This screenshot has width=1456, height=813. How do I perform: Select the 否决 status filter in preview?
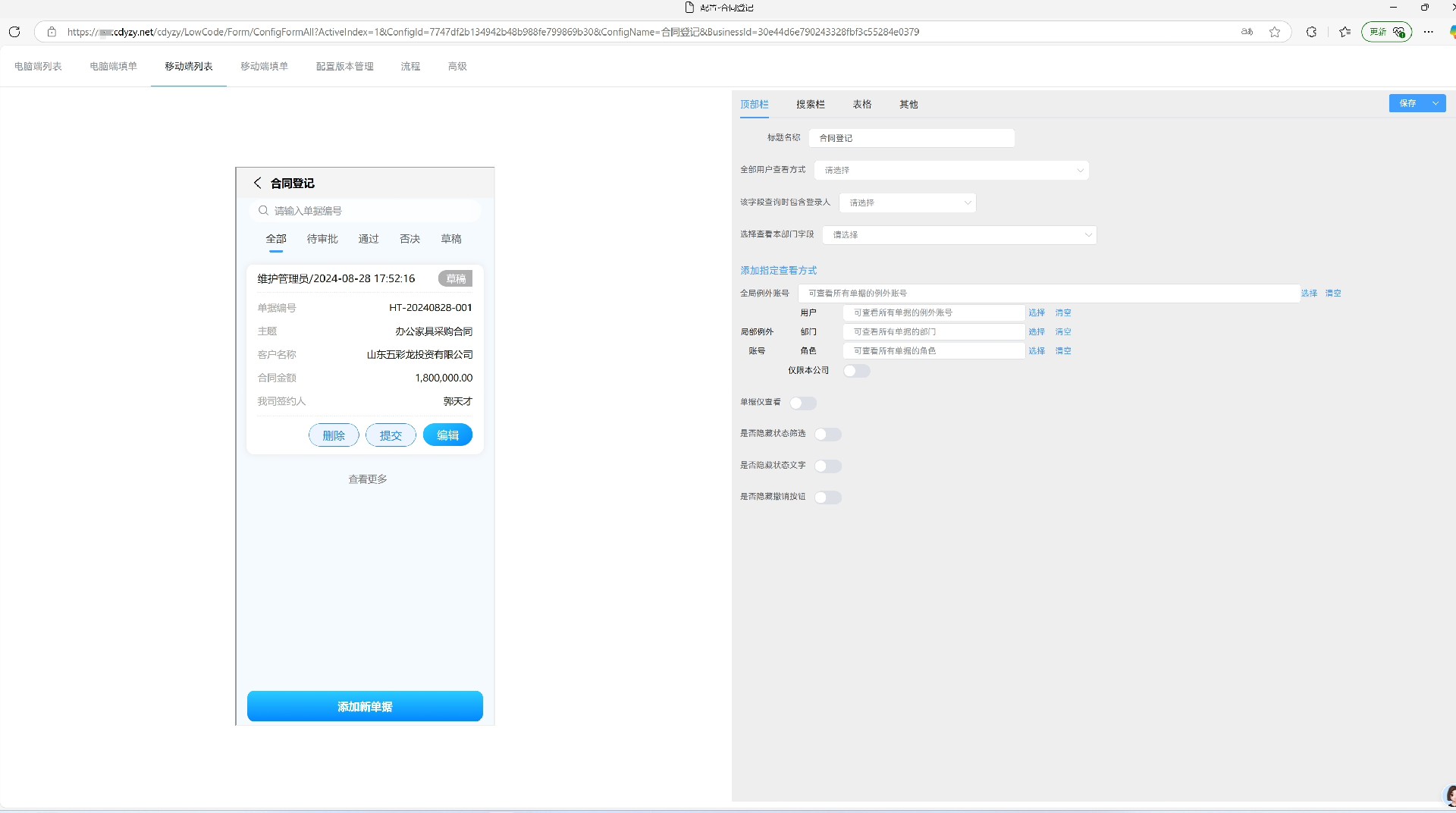tap(409, 239)
